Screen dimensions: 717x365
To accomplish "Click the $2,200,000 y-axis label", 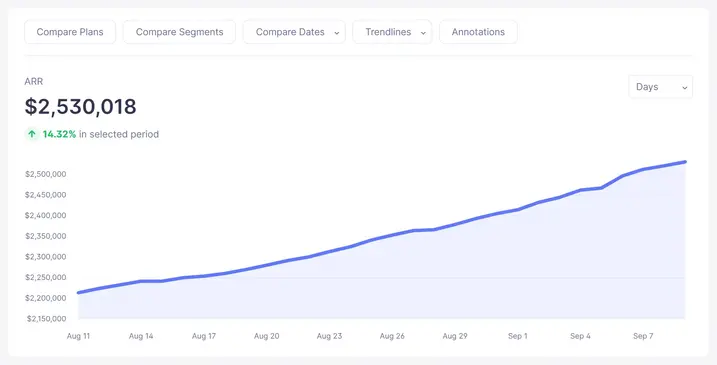I will 46,298.
